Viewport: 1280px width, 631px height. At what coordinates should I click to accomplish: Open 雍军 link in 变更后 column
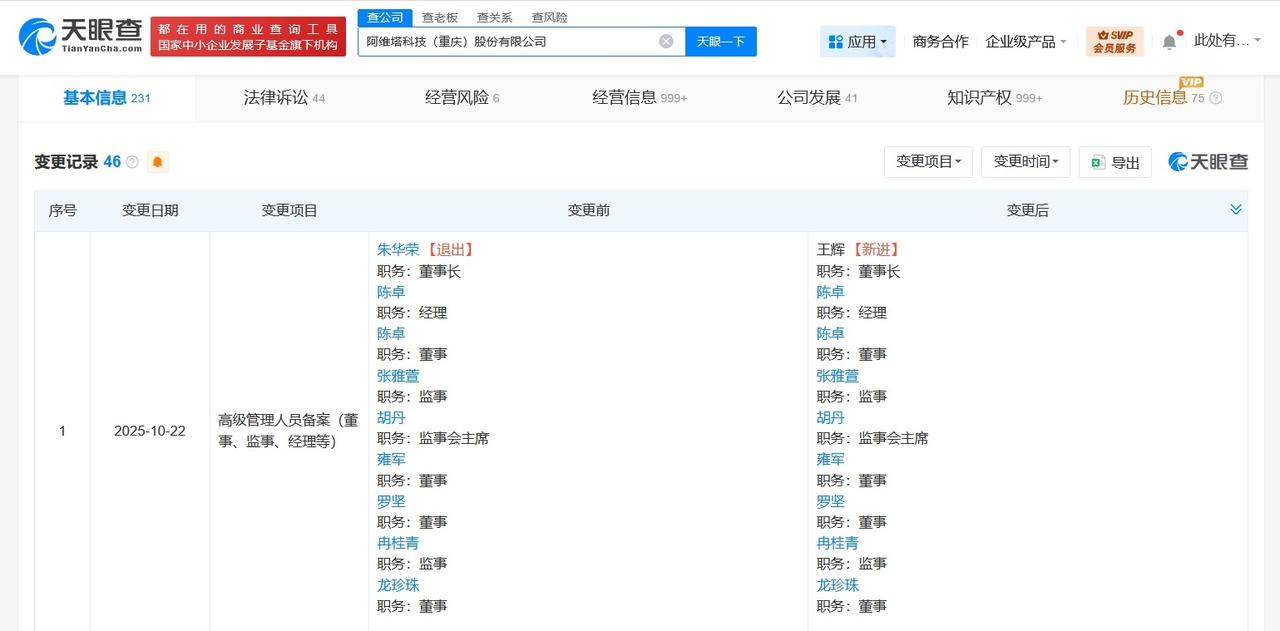tap(831, 459)
